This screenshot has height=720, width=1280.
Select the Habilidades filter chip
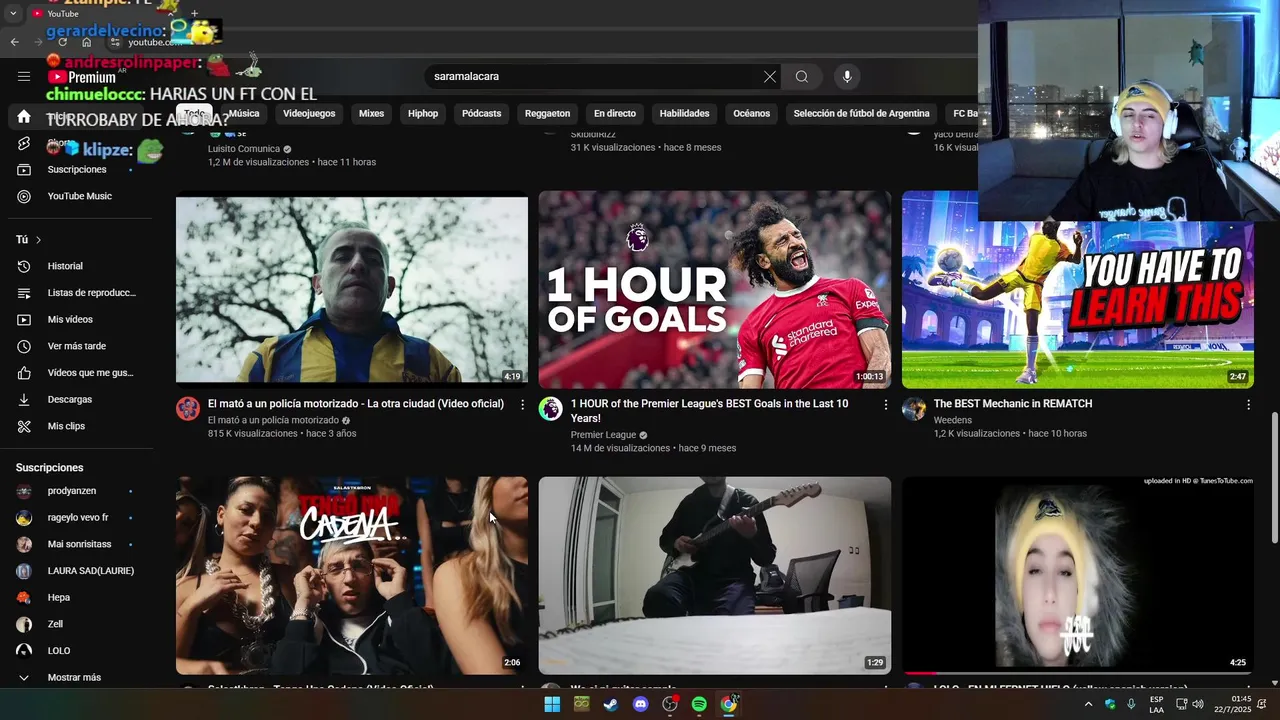684,113
